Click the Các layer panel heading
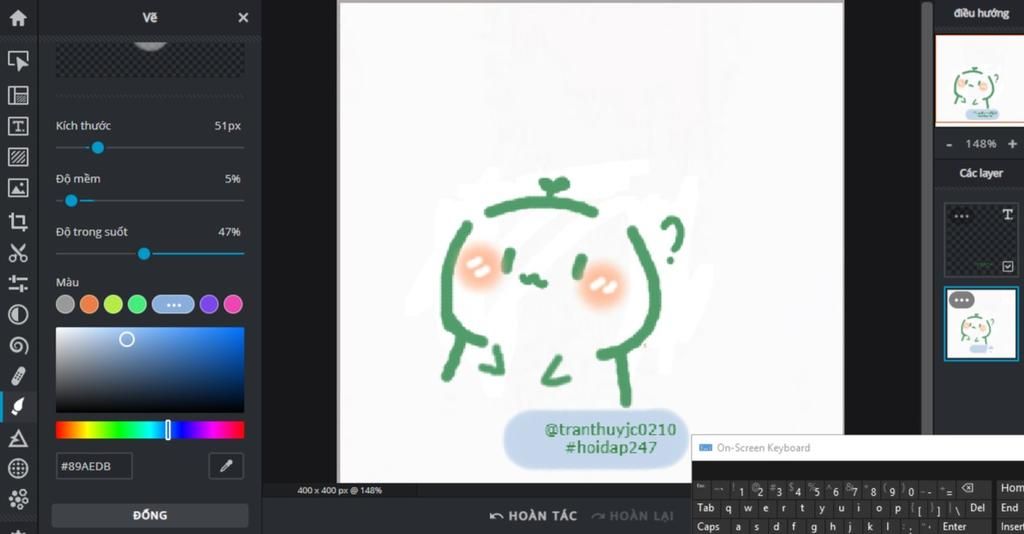1024x534 pixels. [981, 173]
